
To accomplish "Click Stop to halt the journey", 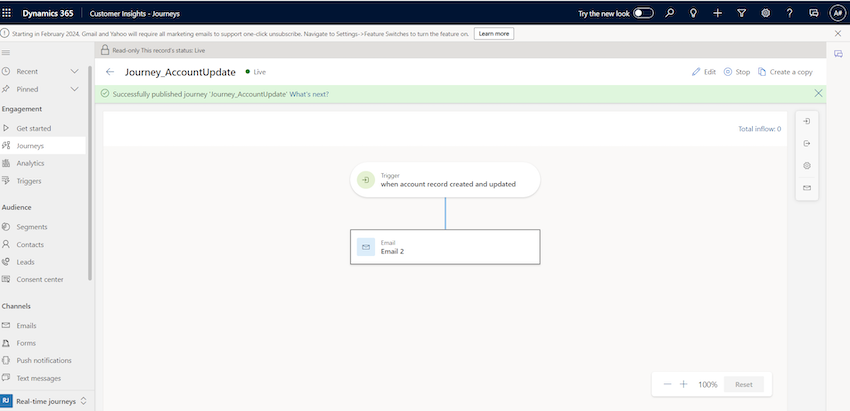I will [737, 72].
